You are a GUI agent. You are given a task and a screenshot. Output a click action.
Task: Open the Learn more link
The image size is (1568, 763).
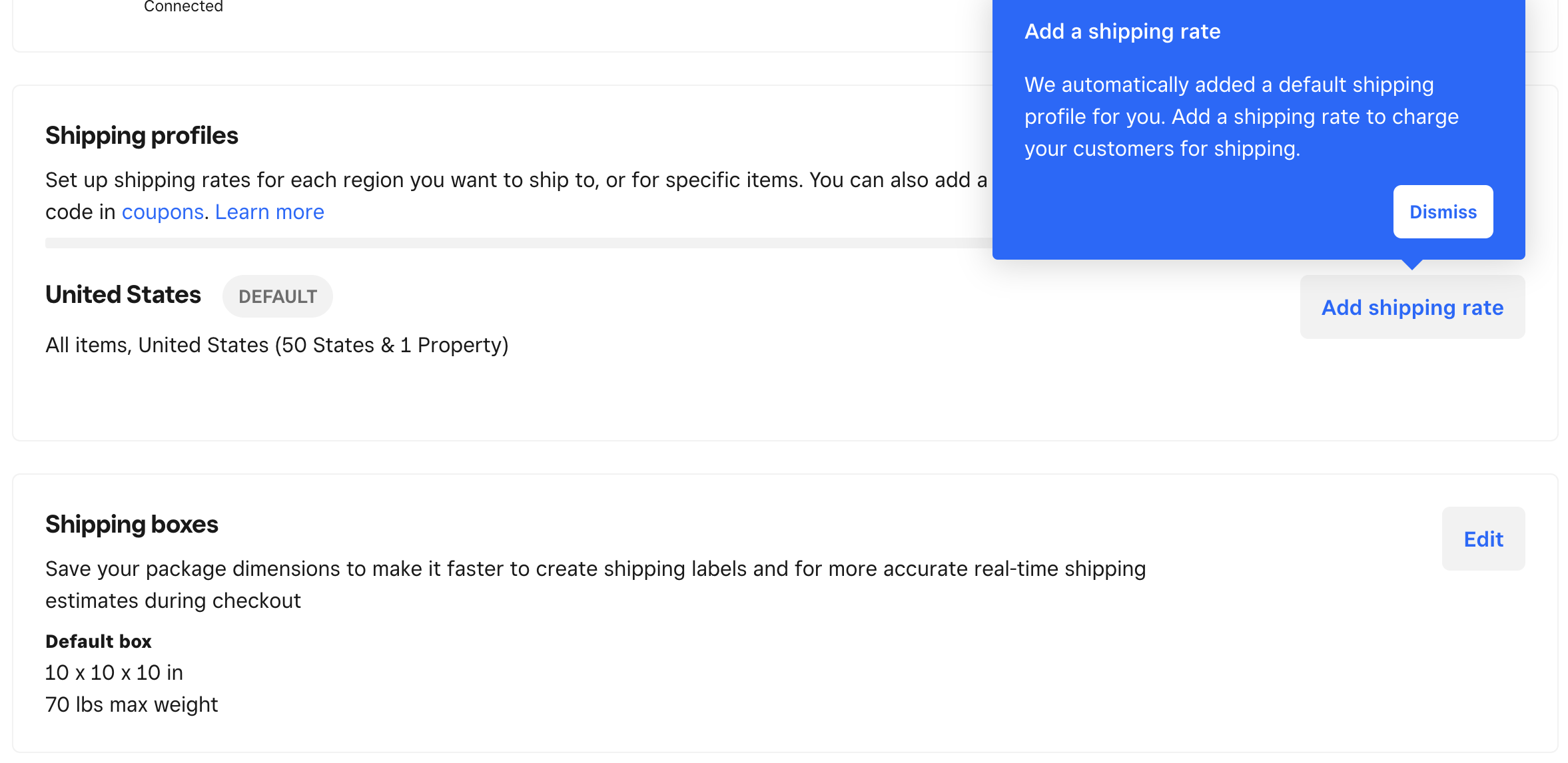coord(269,212)
